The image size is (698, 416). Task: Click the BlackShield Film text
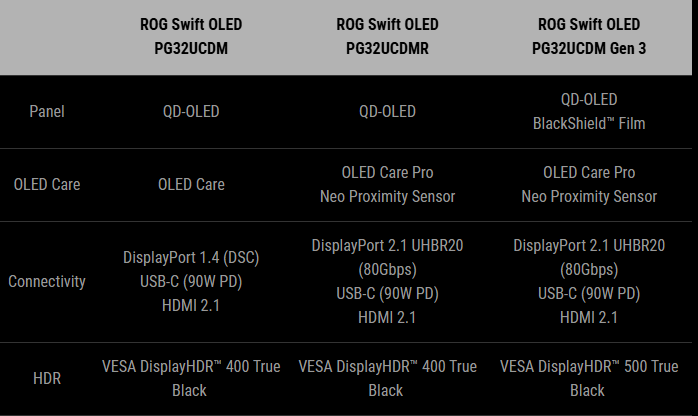pyautogui.click(x=589, y=123)
